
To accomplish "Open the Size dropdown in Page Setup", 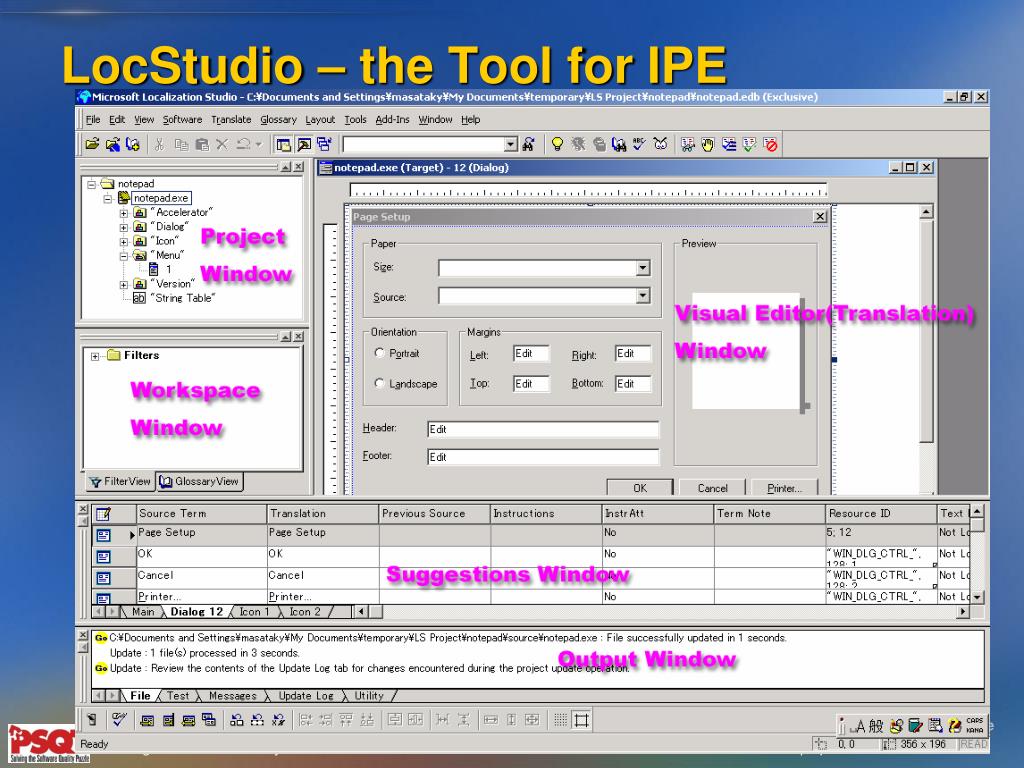I will click(643, 268).
